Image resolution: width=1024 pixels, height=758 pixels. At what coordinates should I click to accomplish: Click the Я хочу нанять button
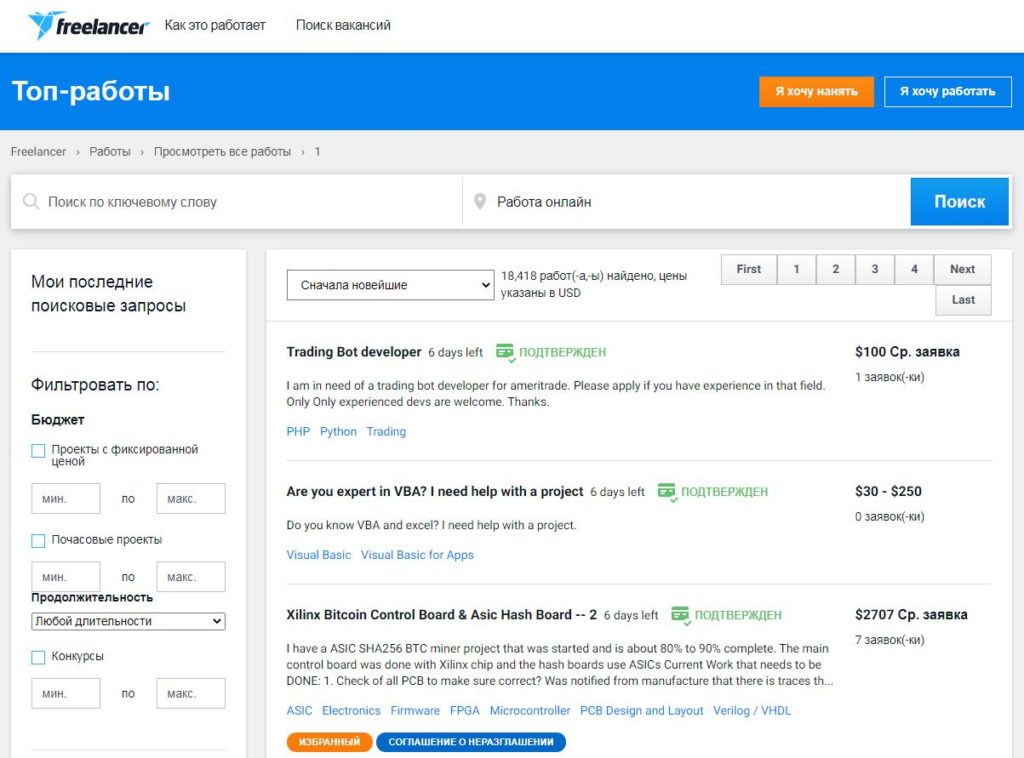pyautogui.click(x=816, y=91)
